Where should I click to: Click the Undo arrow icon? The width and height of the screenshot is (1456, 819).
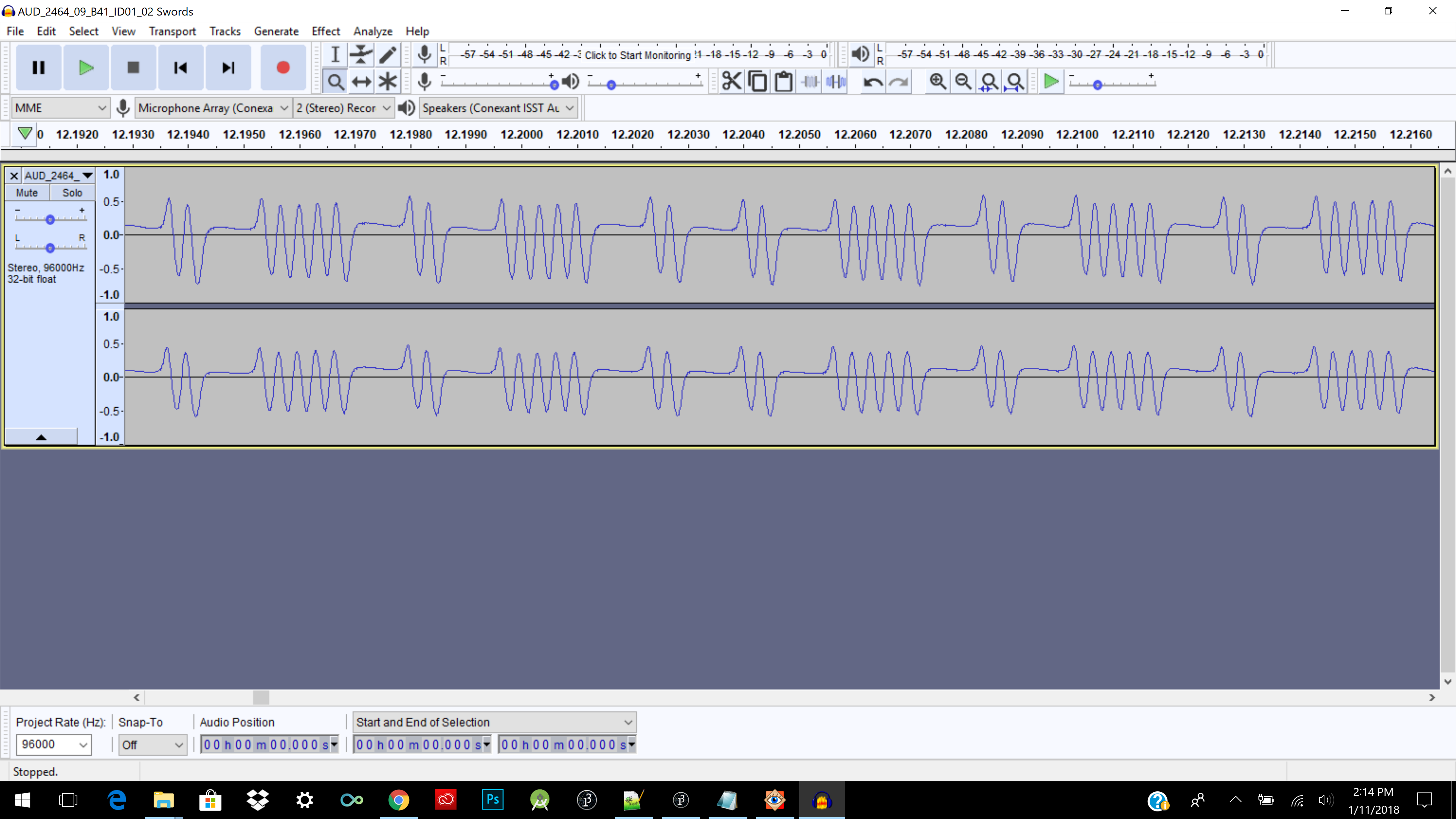873,82
